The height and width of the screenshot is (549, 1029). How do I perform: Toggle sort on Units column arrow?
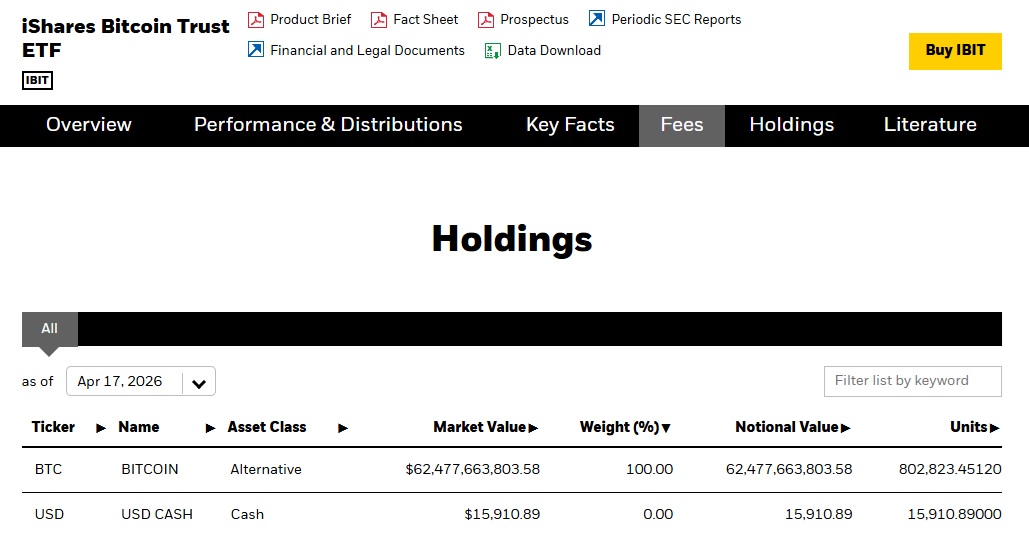(x=995, y=428)
